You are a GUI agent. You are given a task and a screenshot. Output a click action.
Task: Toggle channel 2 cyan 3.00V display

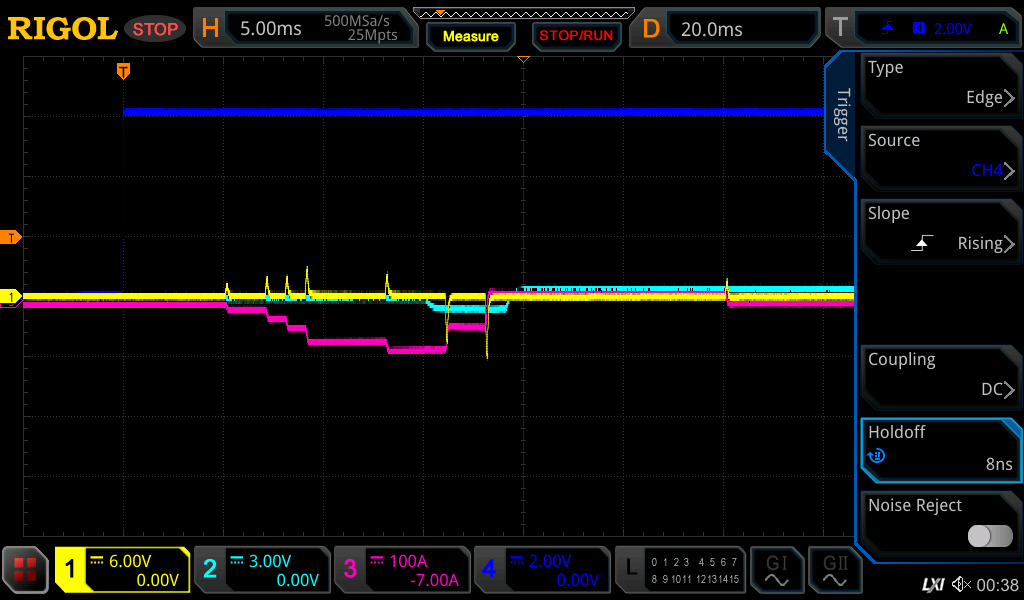click(x=261, y=570)
